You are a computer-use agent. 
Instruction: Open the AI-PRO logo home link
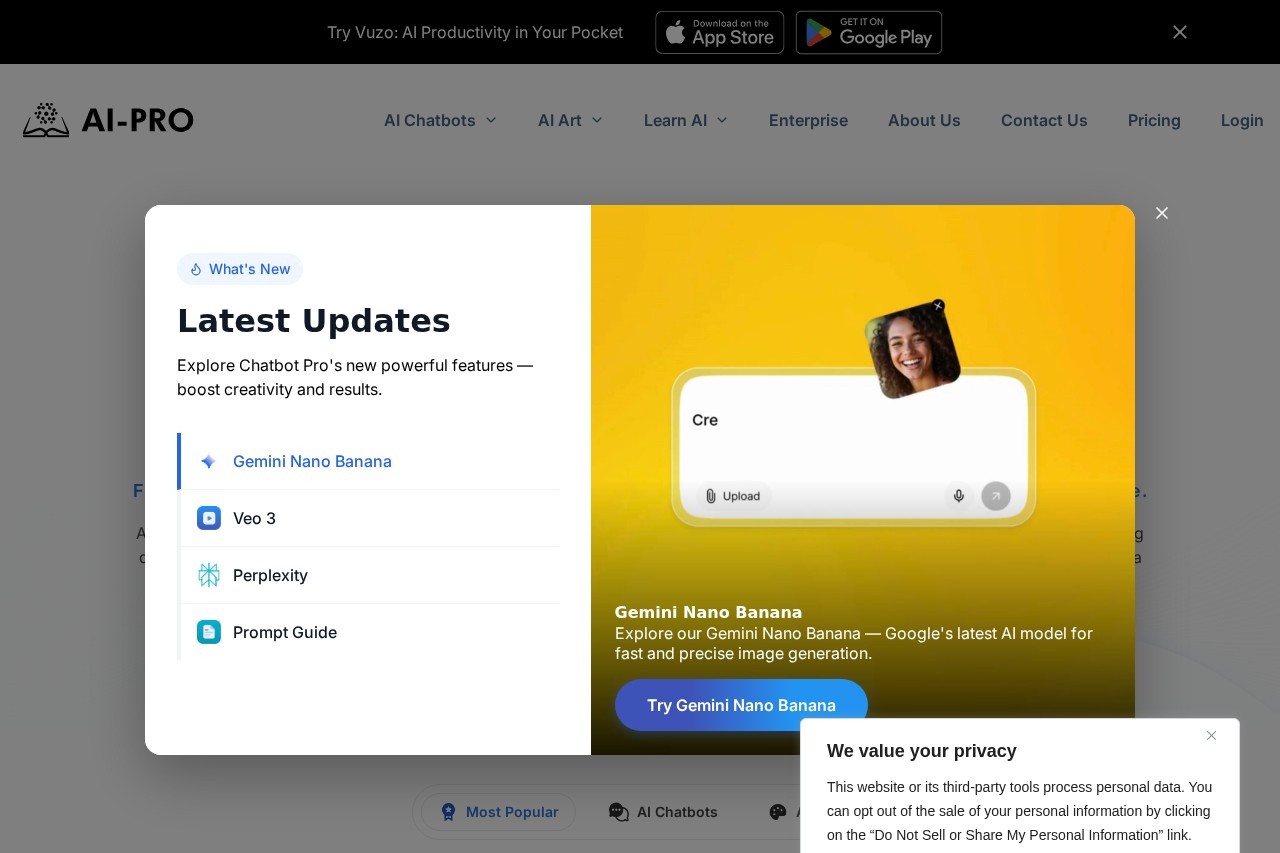[x=108, y=120]
